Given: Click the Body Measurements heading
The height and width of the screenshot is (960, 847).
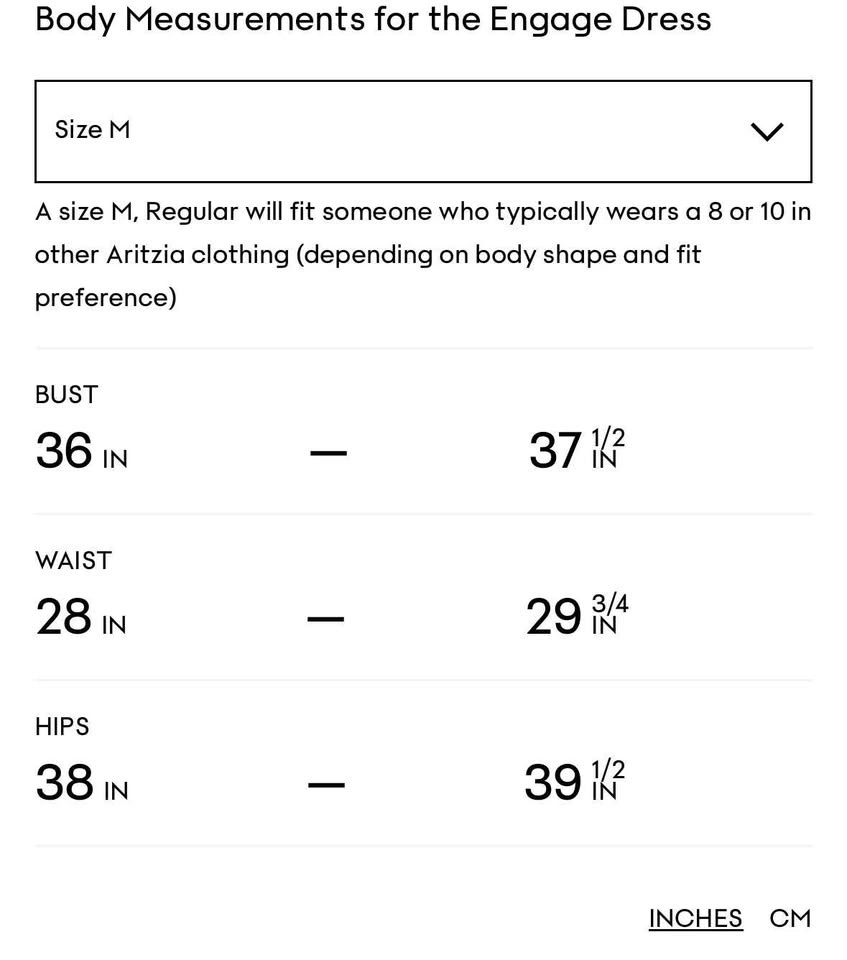Looking at the screenshot, I should [x=372, y=19].
